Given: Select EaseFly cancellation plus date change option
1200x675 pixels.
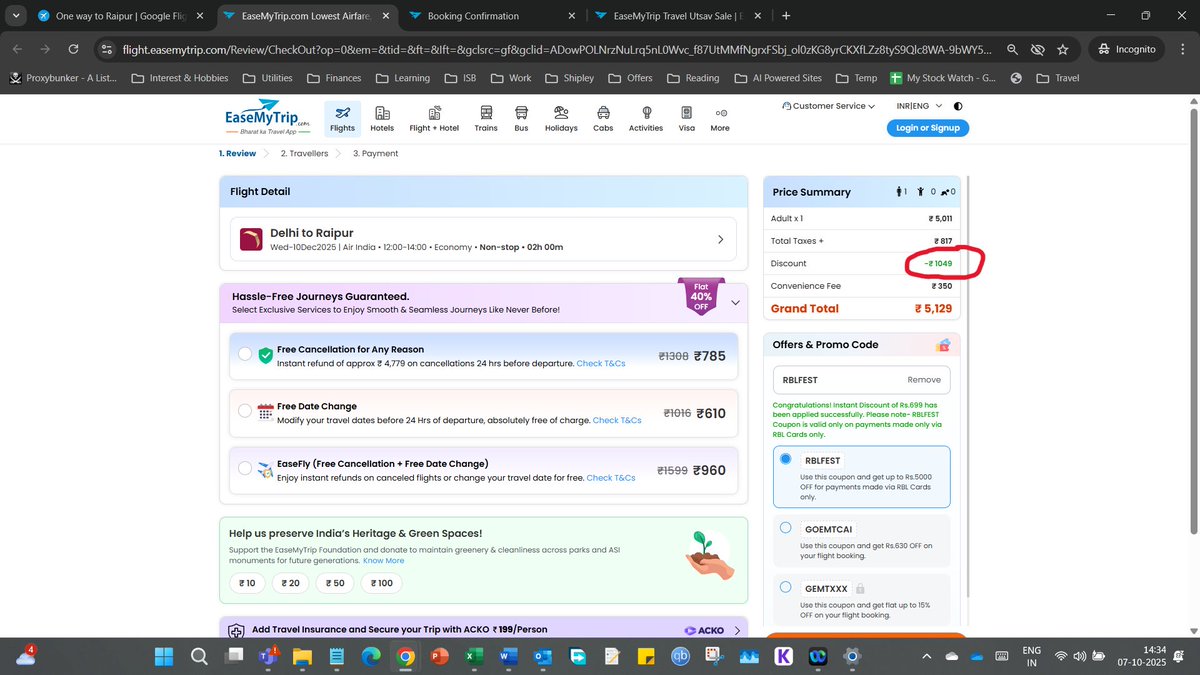Looking at the screenshot, I should point(246,468).
